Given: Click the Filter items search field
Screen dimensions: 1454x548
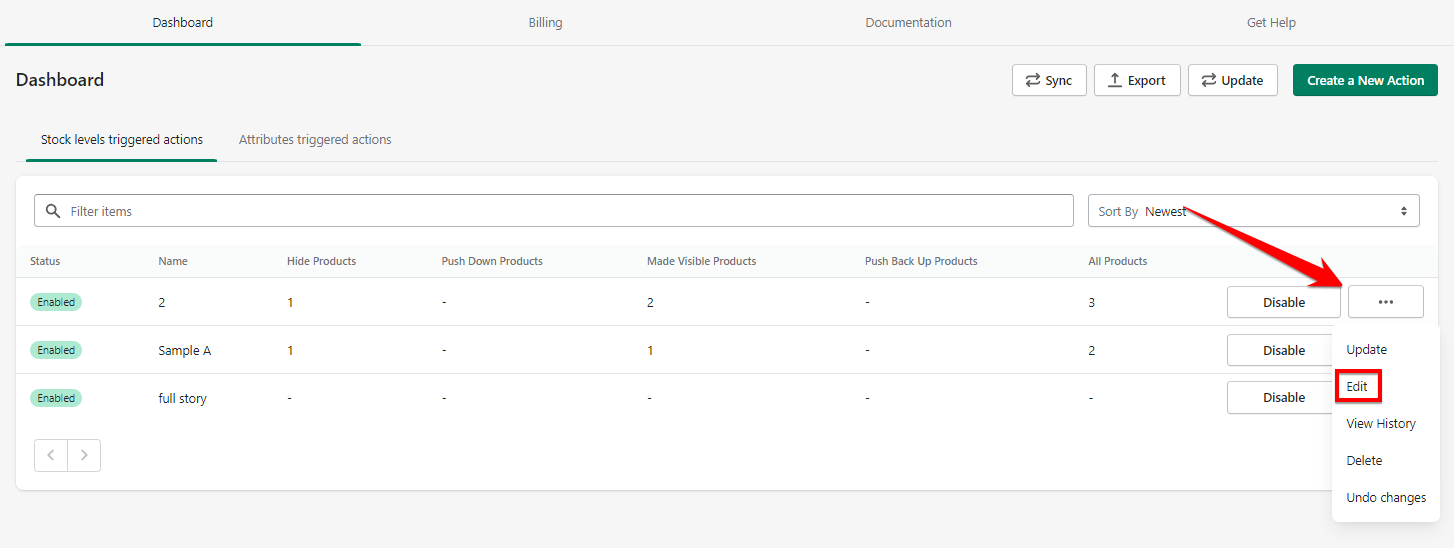Looking at the screenshot, I should pyautogui.click(x=560, y=211).
